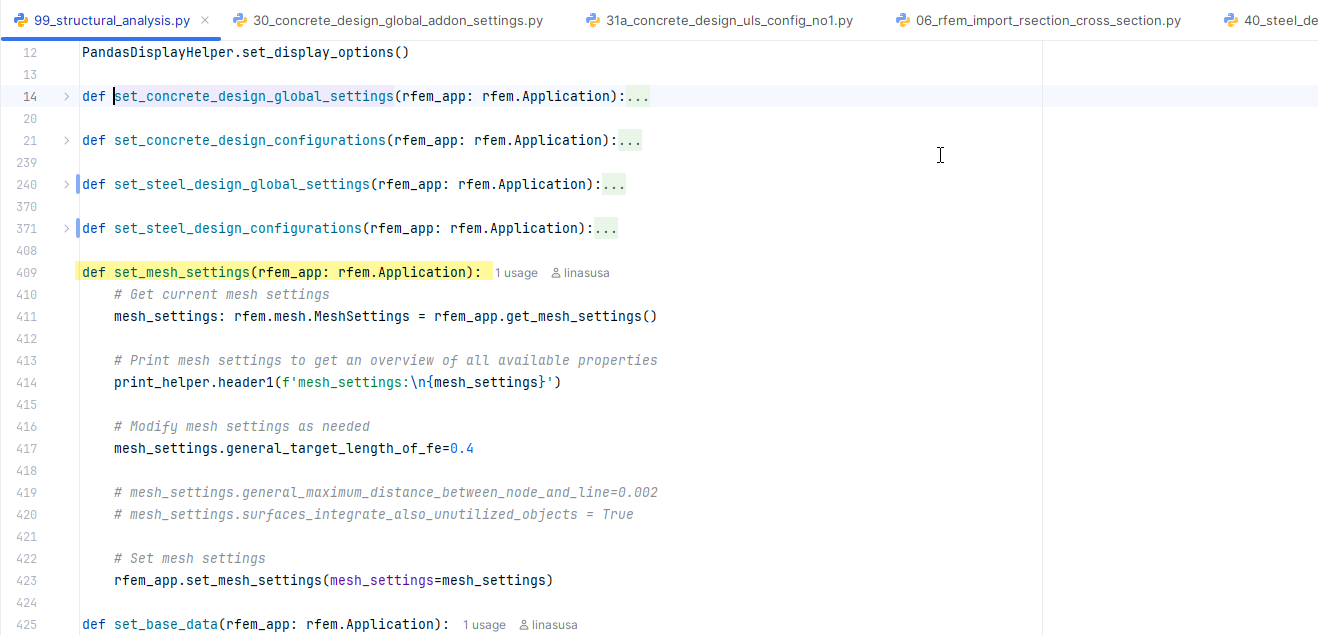This screenshot has width=1318, height=635.
Task: Open '1 usage' hint for set_mesh_settings
Action: (516, 272)
